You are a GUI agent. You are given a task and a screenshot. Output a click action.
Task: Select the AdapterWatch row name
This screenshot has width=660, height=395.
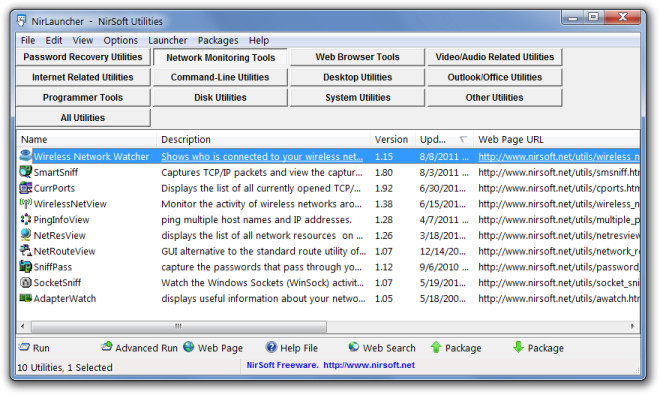65,299
